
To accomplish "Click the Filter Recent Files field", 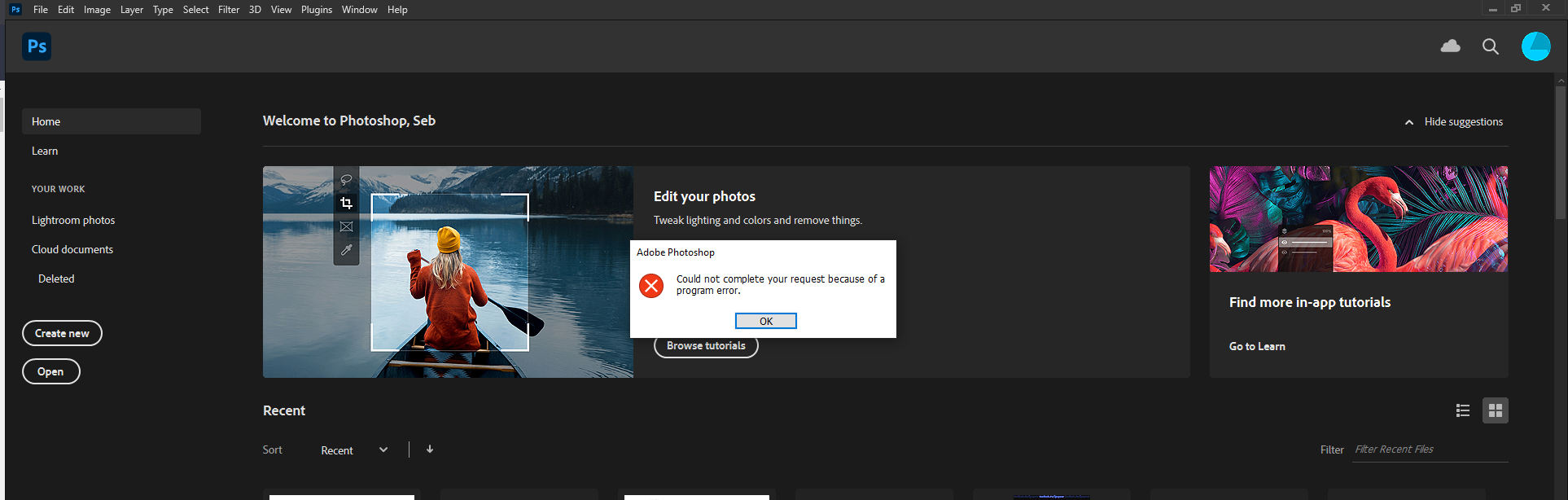I will [x=1430, y=450].
